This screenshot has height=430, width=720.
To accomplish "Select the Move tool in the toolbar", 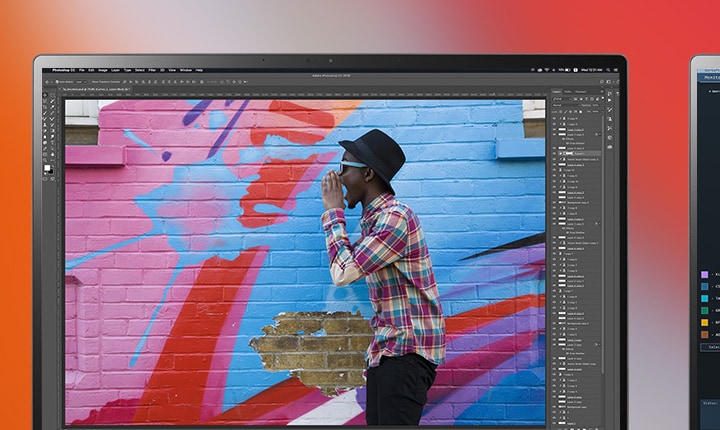I will (x=46, y=95).
